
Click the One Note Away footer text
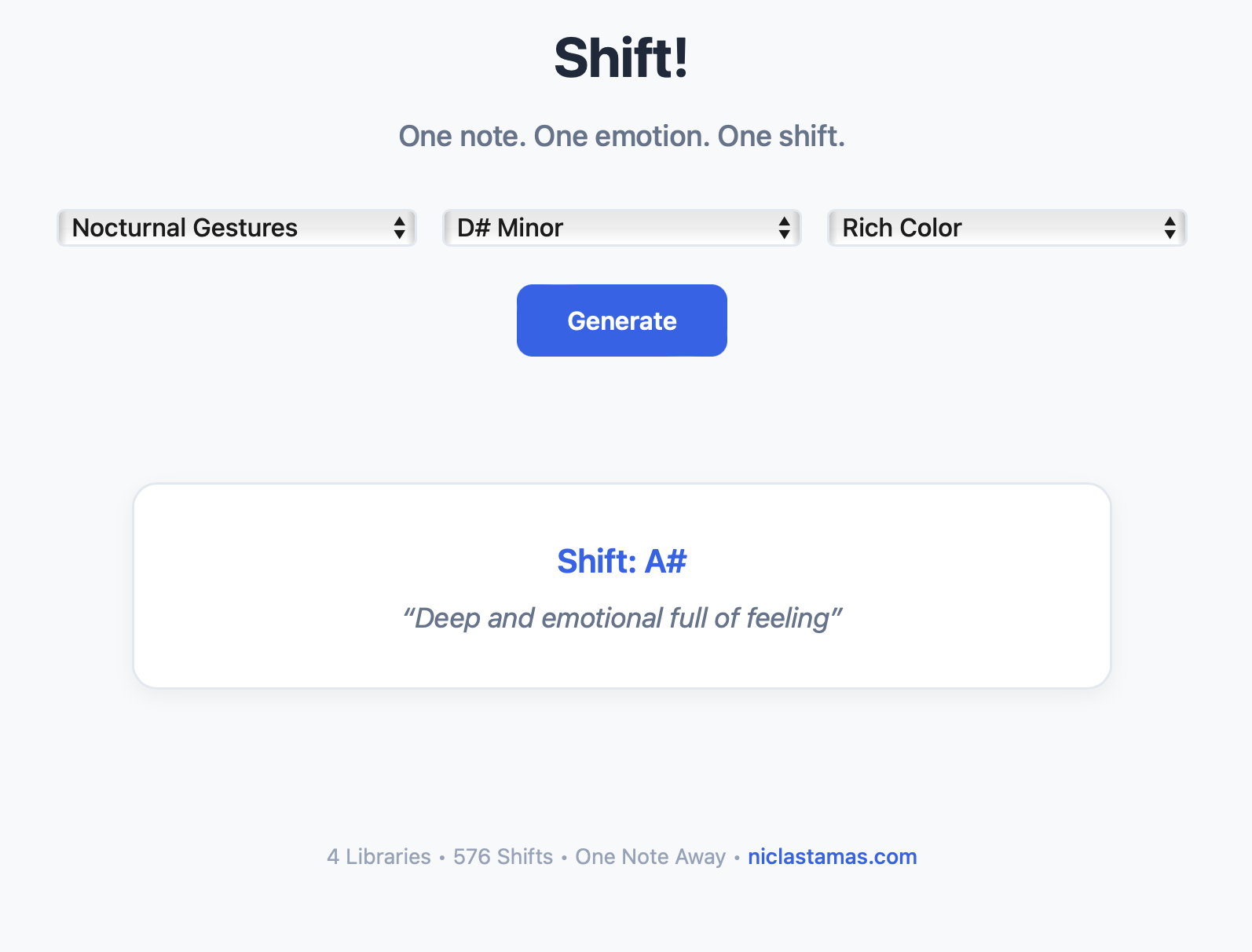650,856
